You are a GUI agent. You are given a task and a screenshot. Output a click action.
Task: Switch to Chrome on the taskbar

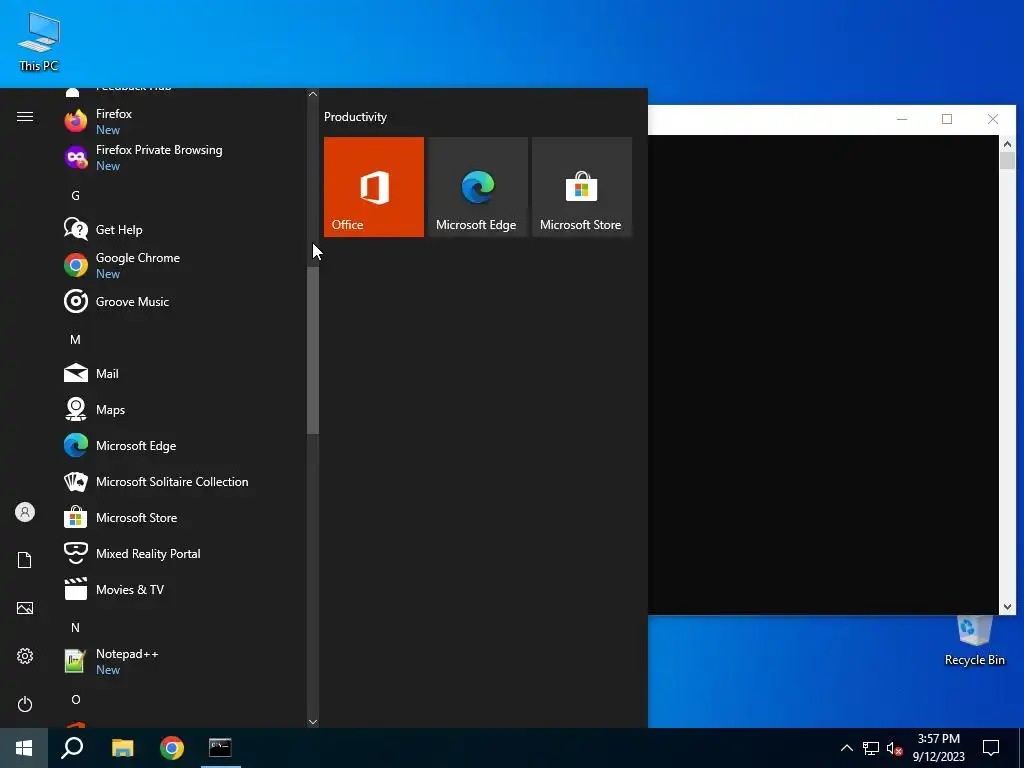coord(172,748)
